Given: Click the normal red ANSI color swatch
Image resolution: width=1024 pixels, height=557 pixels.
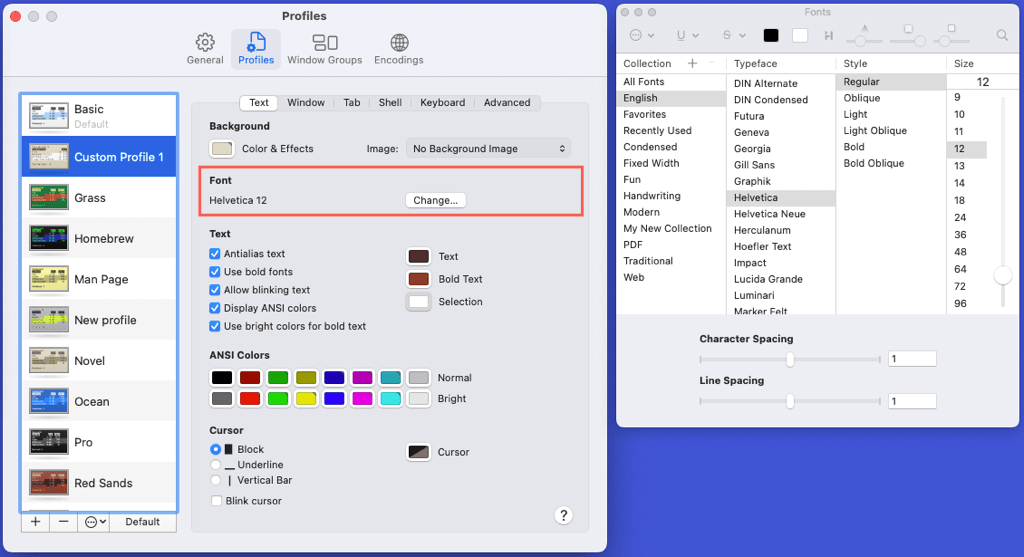Looking at the screenshot, I should (x=250, y=377).
